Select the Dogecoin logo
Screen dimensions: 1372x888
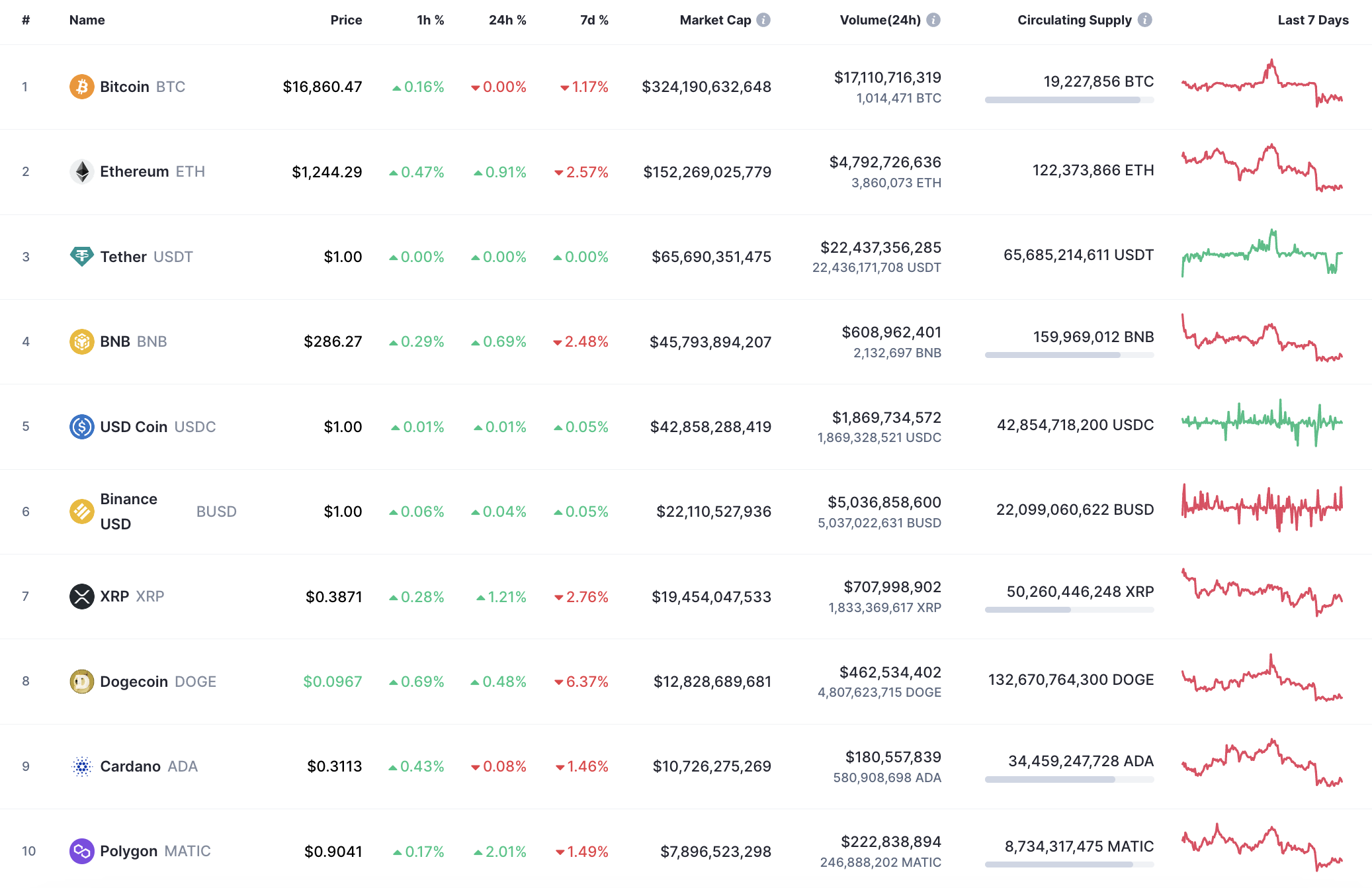[81, 681]
